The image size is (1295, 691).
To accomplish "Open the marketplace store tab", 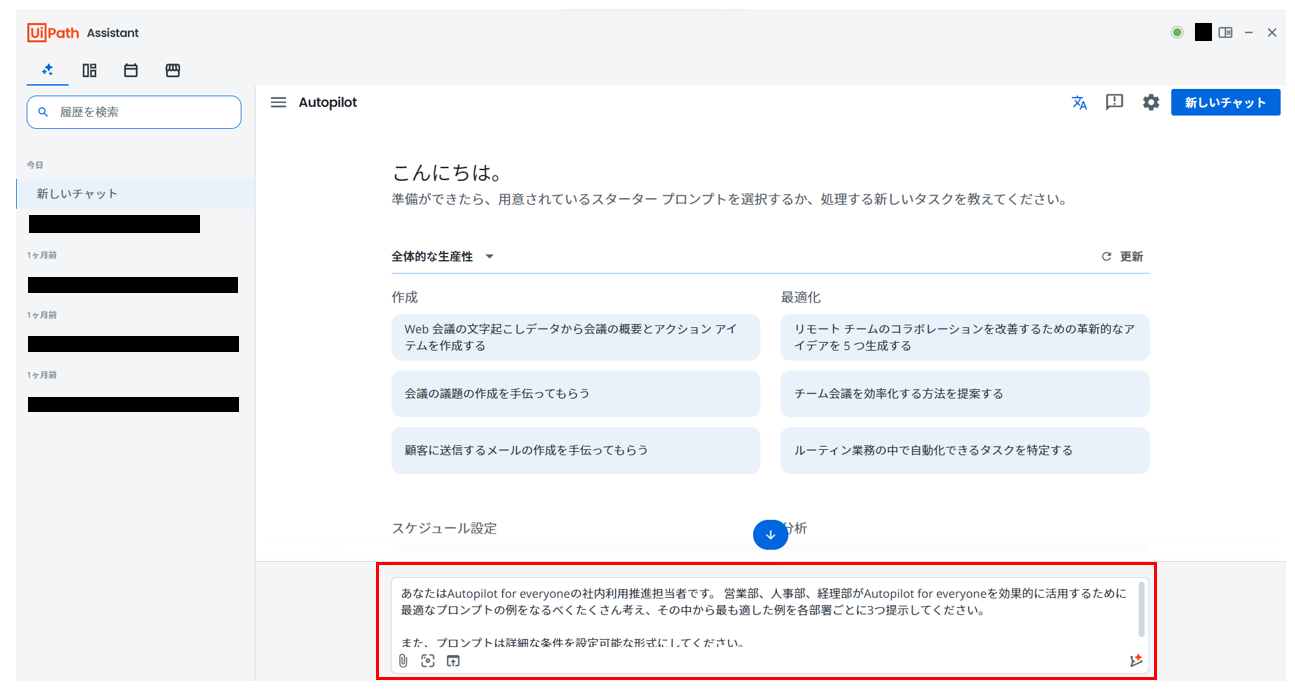I will 172,70.
